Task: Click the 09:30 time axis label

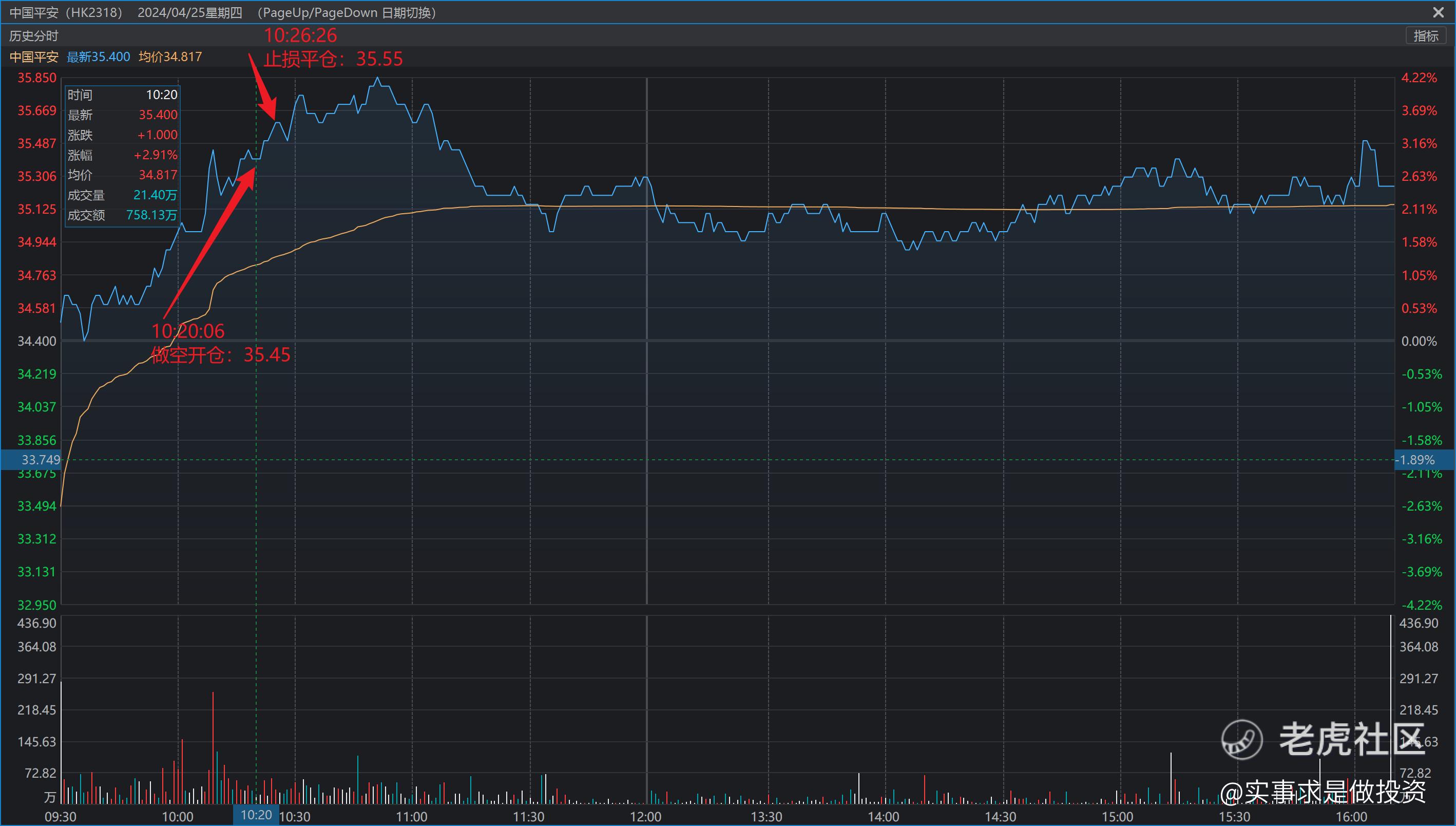Action: point(61,817)
